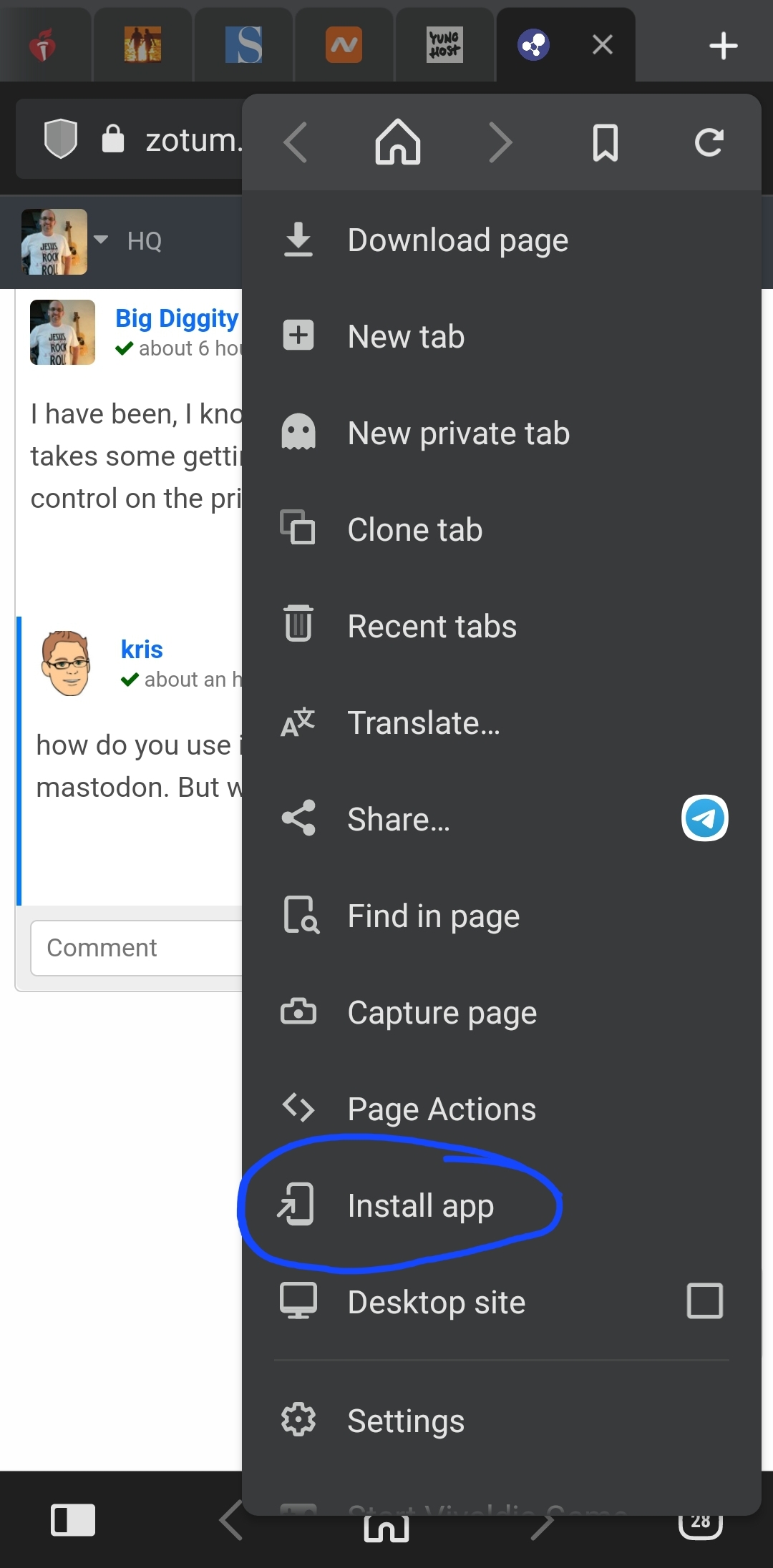
Task: Select Capture page option
Action: (x=442, y=1013)
